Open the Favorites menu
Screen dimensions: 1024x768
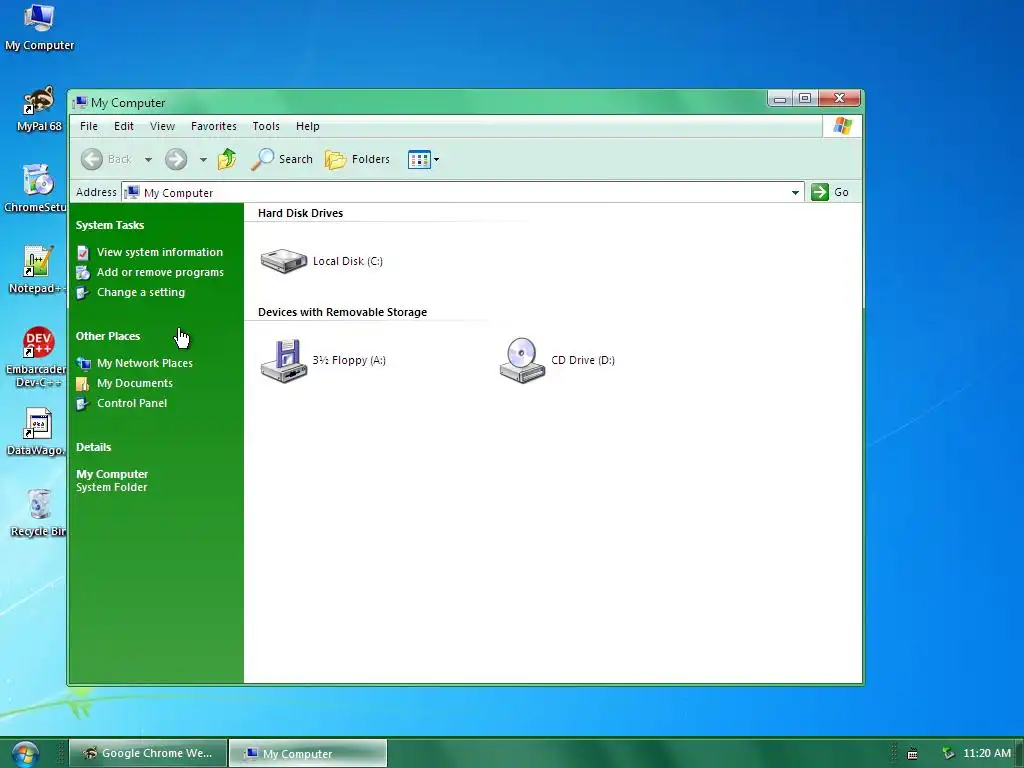(214, 126)
